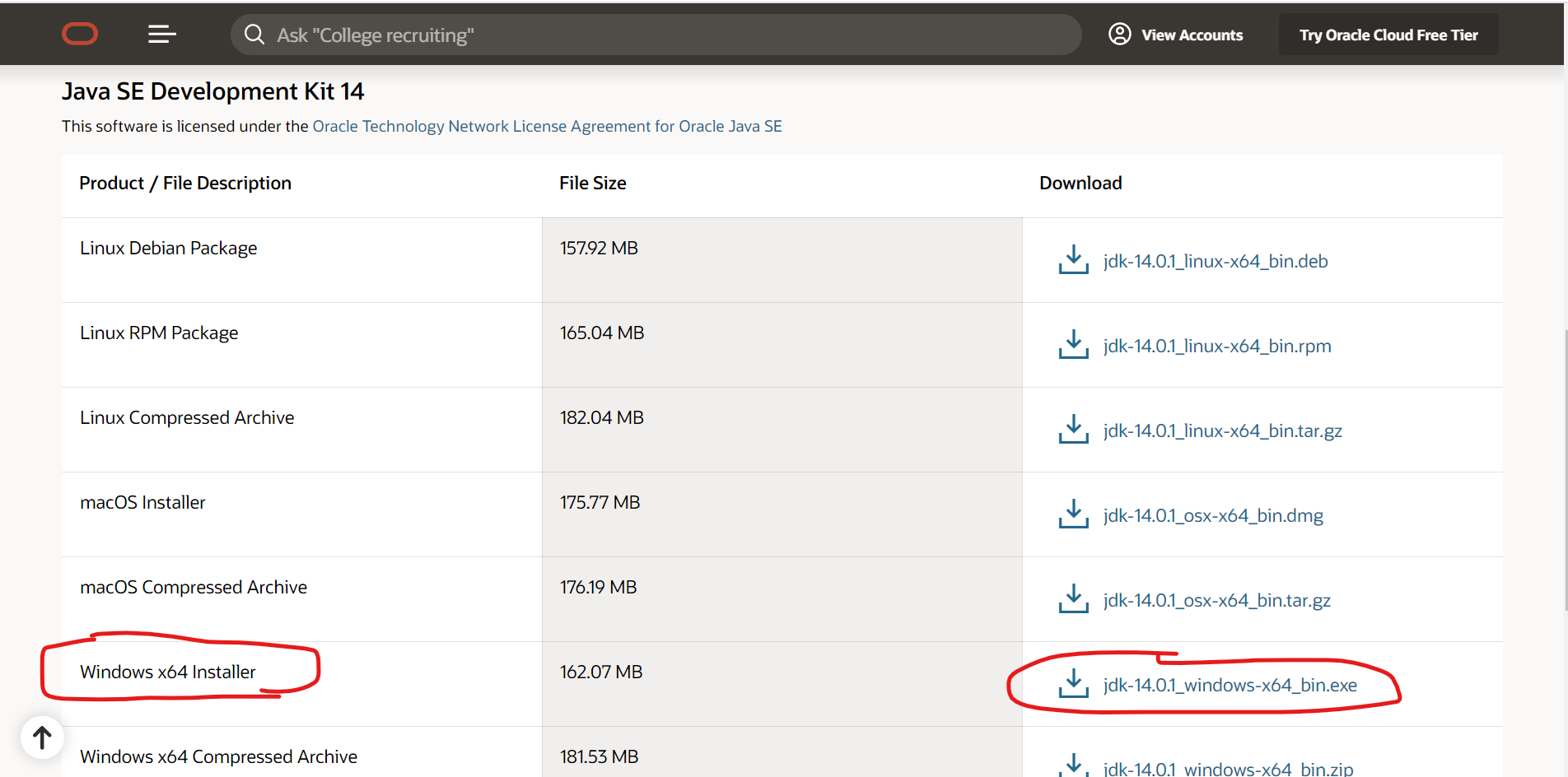The height and width of the screenshot is (777, 1568).
Task: Select the macOS Installer row label
Action: 142,502
